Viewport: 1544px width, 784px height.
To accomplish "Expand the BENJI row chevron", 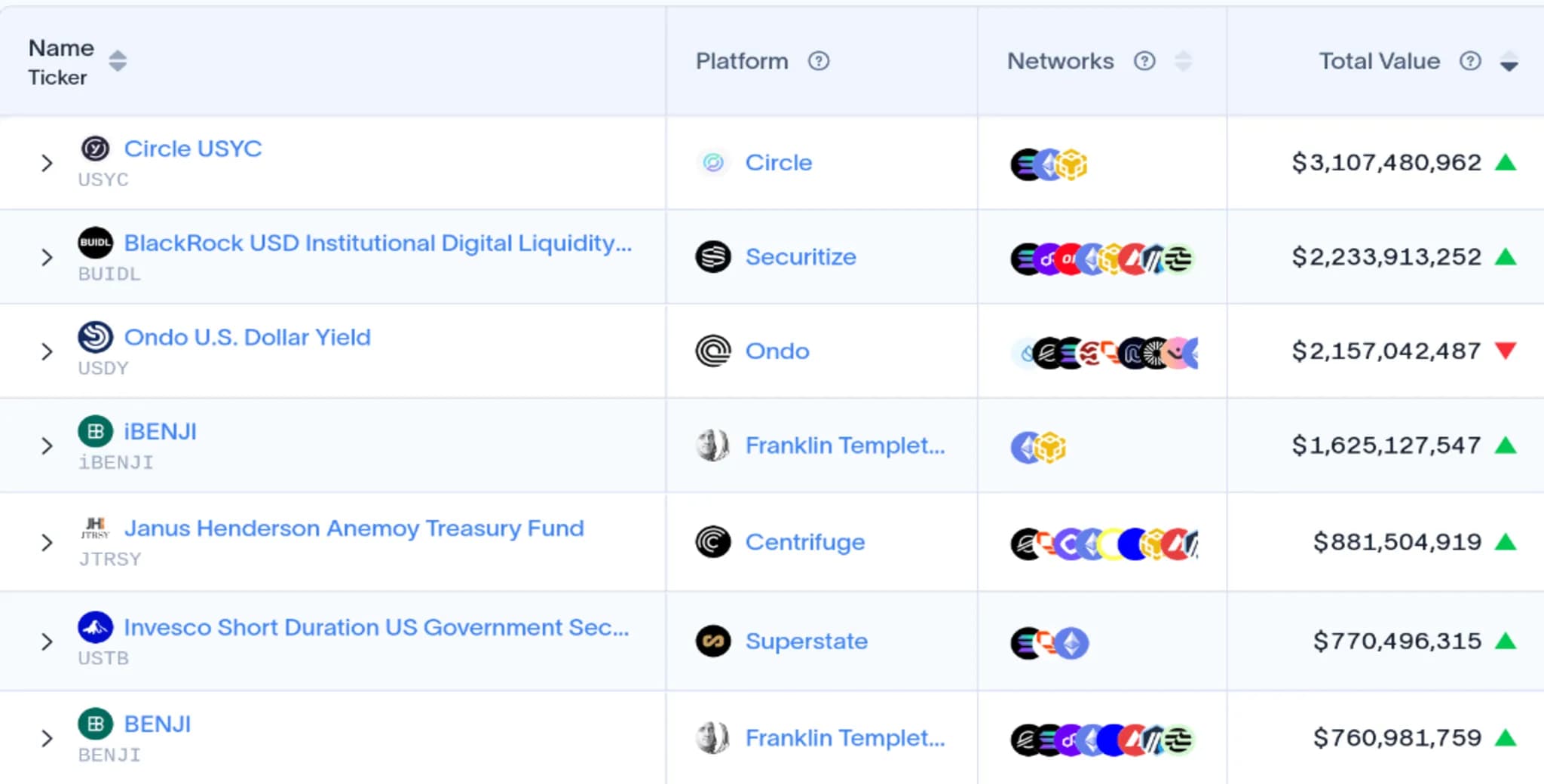I will point(47,738).
